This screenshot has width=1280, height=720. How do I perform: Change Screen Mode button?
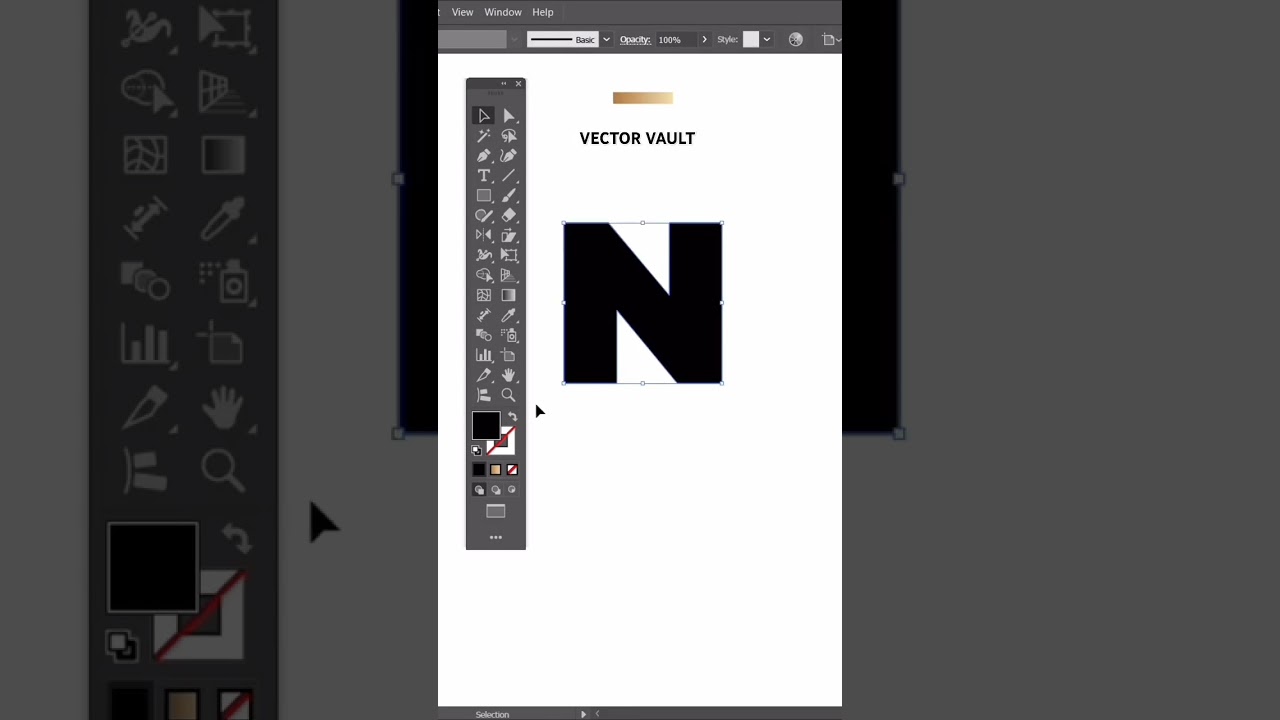pyautogui.click(x=496, y=512)
